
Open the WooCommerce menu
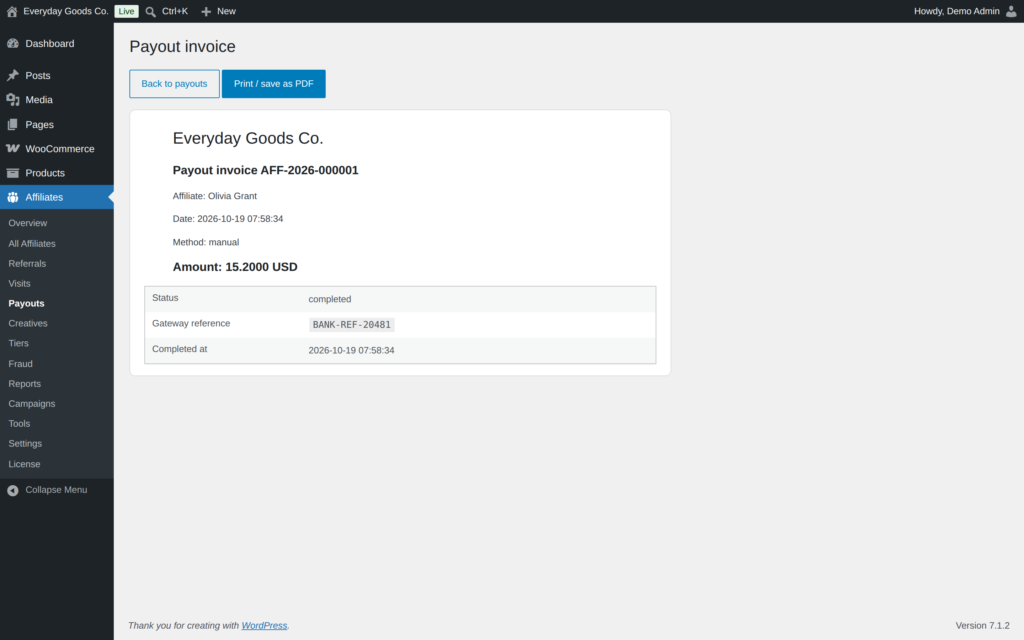(x=57, y=148)
